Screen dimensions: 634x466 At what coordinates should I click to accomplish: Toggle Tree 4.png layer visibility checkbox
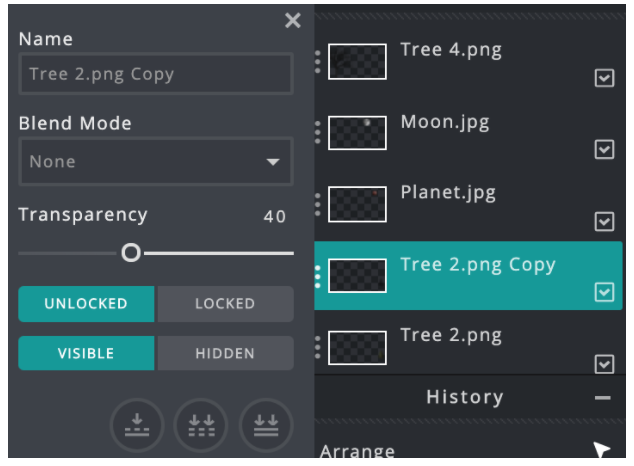pyautogui.click(x=604, y=78)
